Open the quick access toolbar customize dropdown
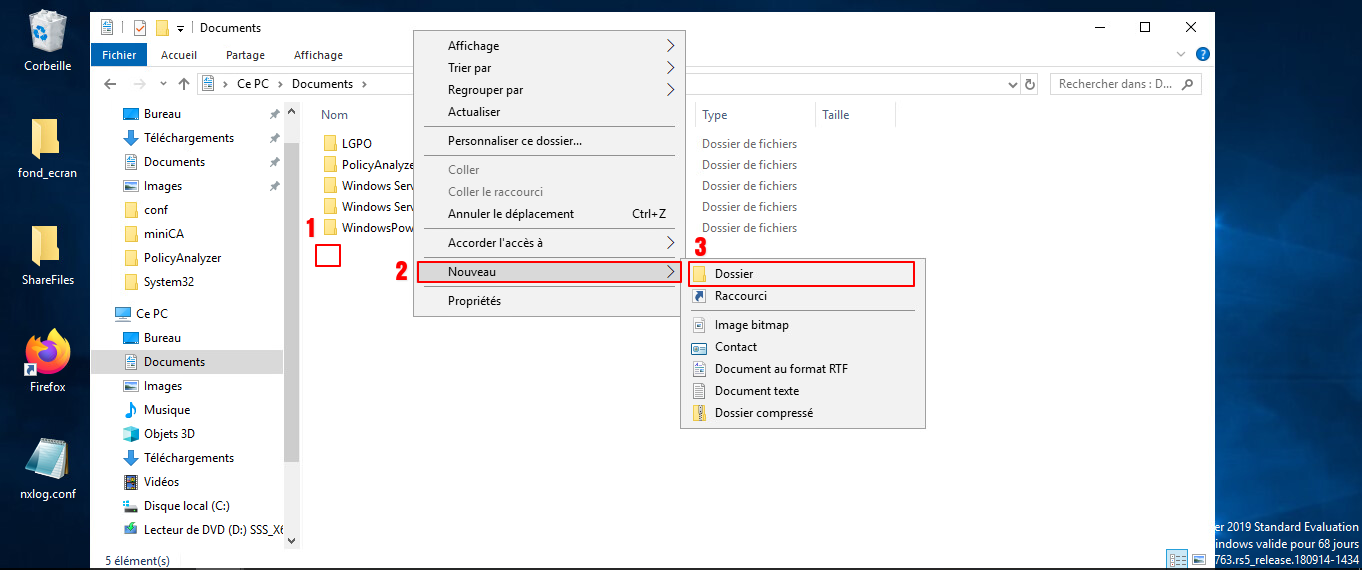This screenshot has width=1362, height=570. (180, 28)
